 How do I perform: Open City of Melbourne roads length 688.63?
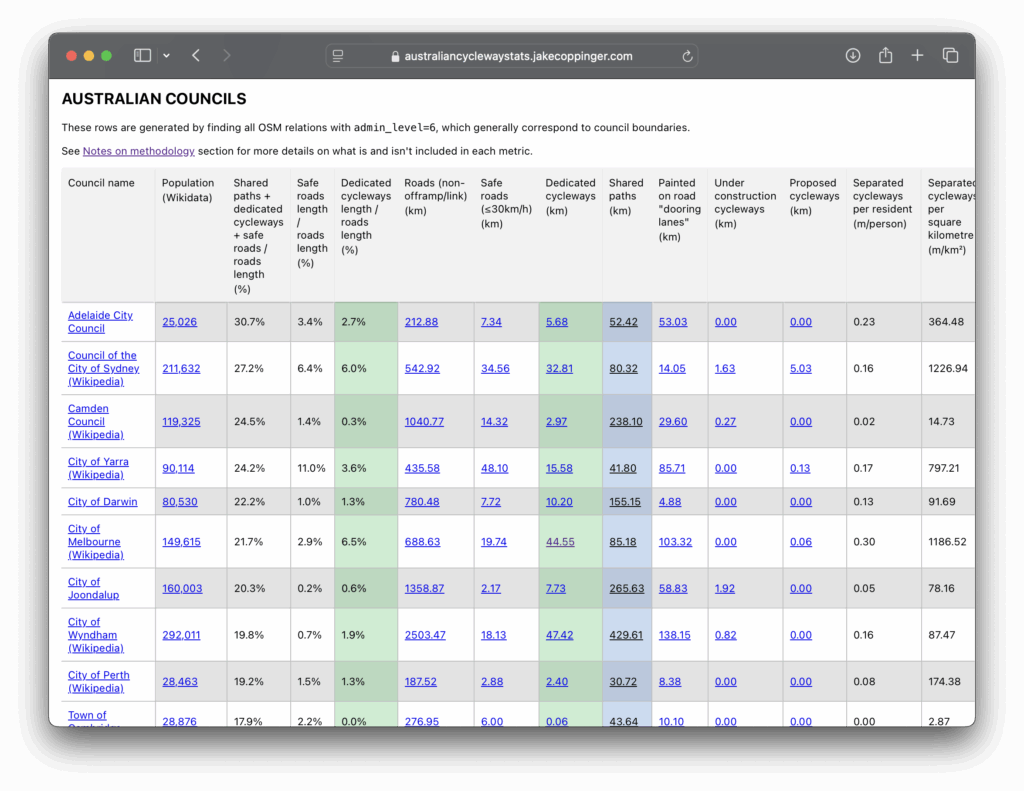(422, 542)
